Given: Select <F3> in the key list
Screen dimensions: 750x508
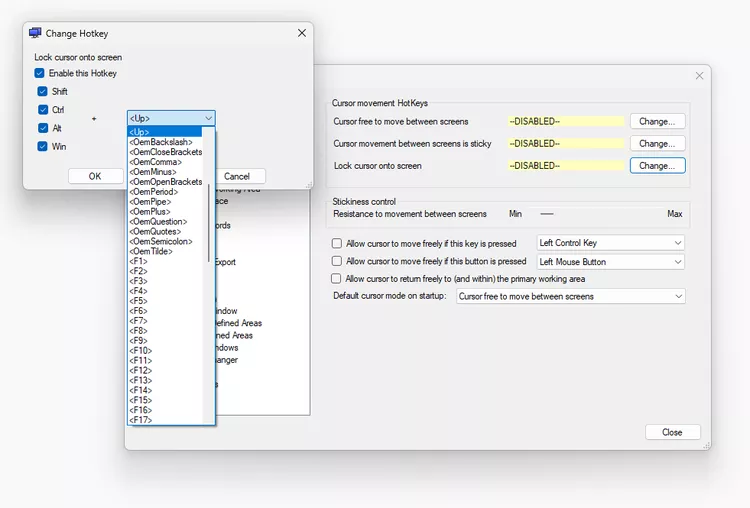Looking at the screenshot, I should (x=165, y=281).
